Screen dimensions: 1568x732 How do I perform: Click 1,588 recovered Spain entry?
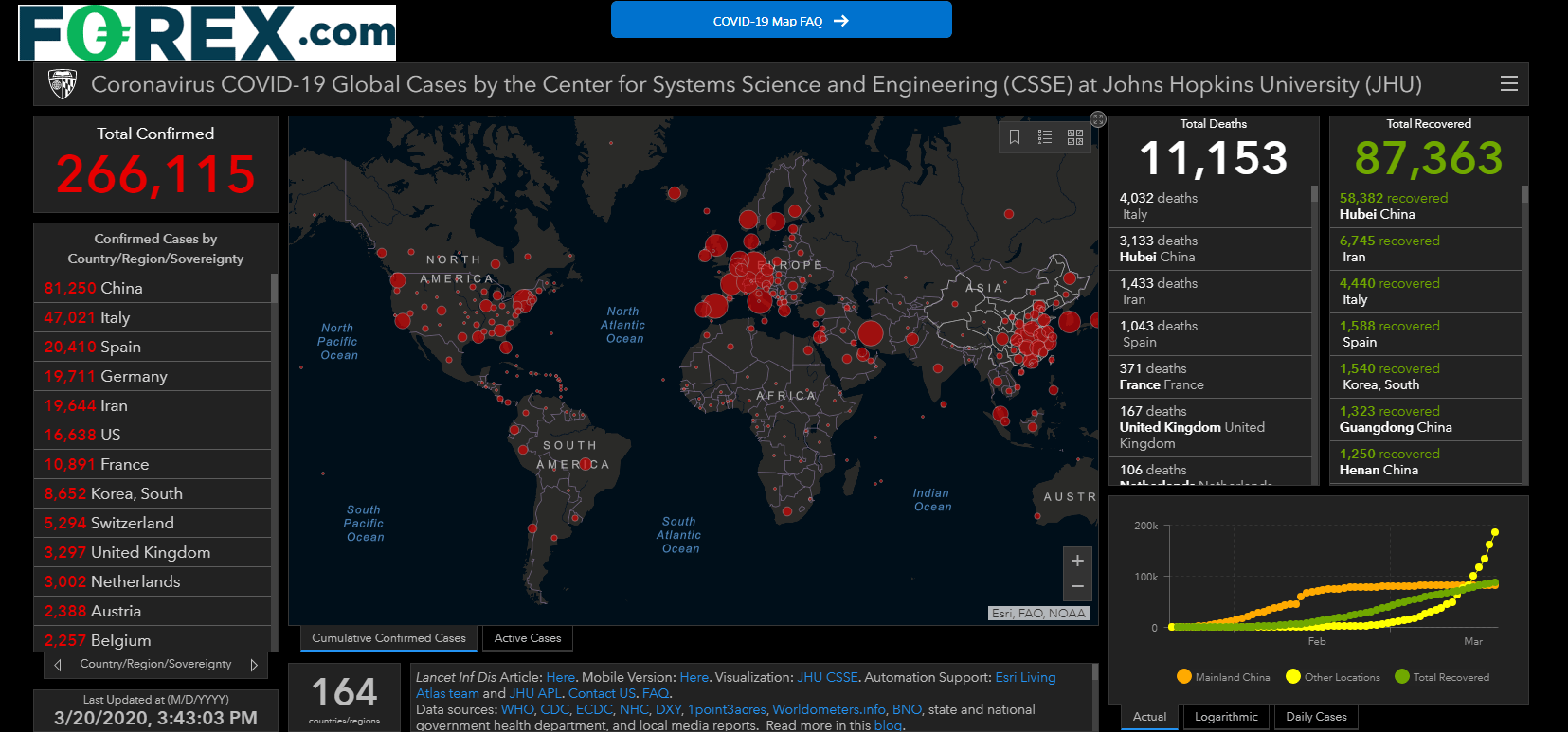[x=1426, y=334]
